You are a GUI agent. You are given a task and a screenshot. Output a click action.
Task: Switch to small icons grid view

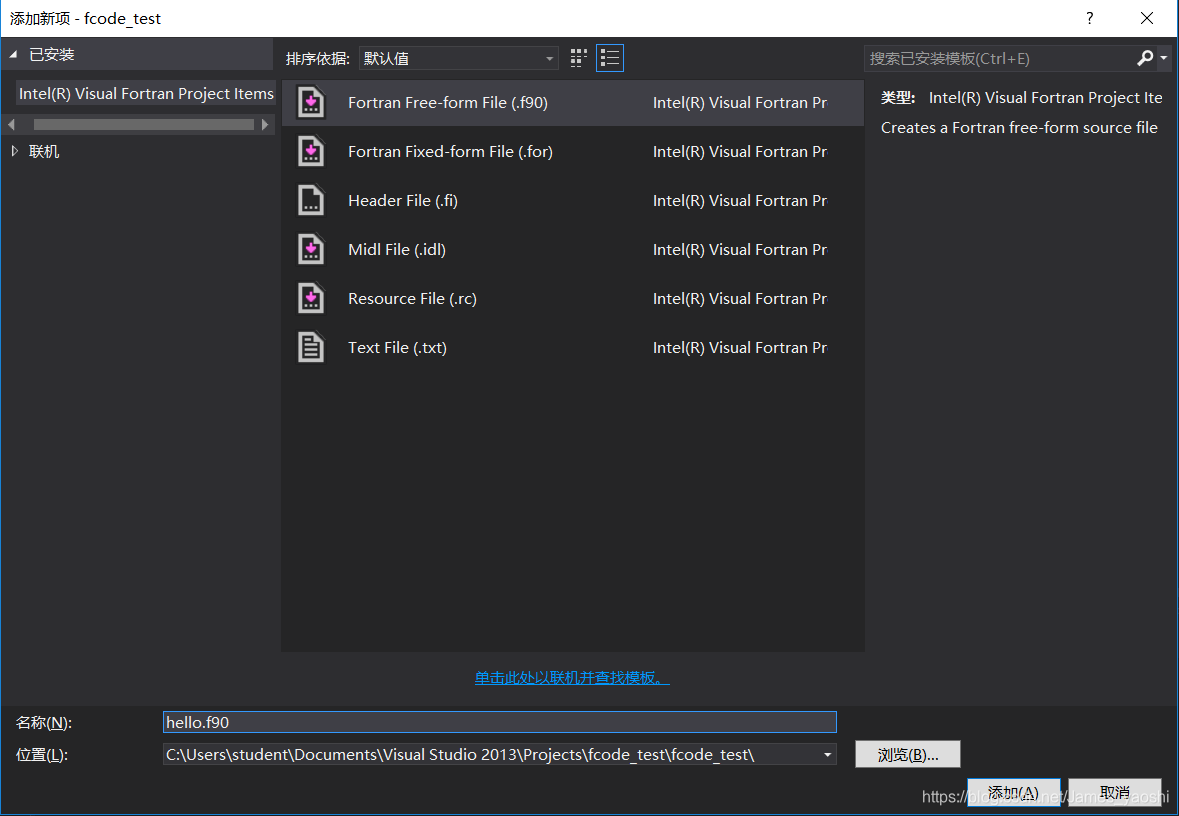pos(578,58)
